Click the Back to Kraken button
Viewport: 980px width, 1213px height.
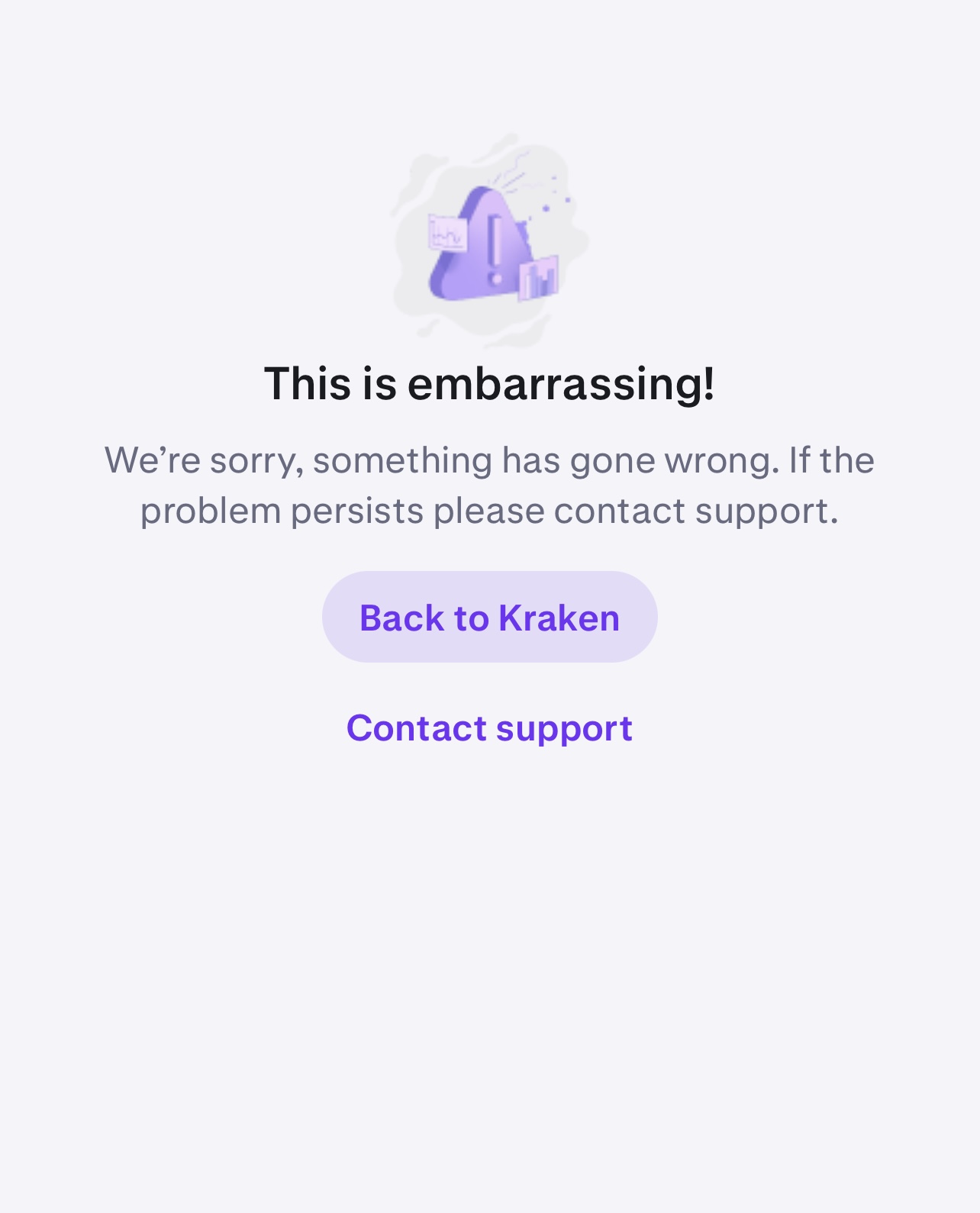(x=489, y=617)
